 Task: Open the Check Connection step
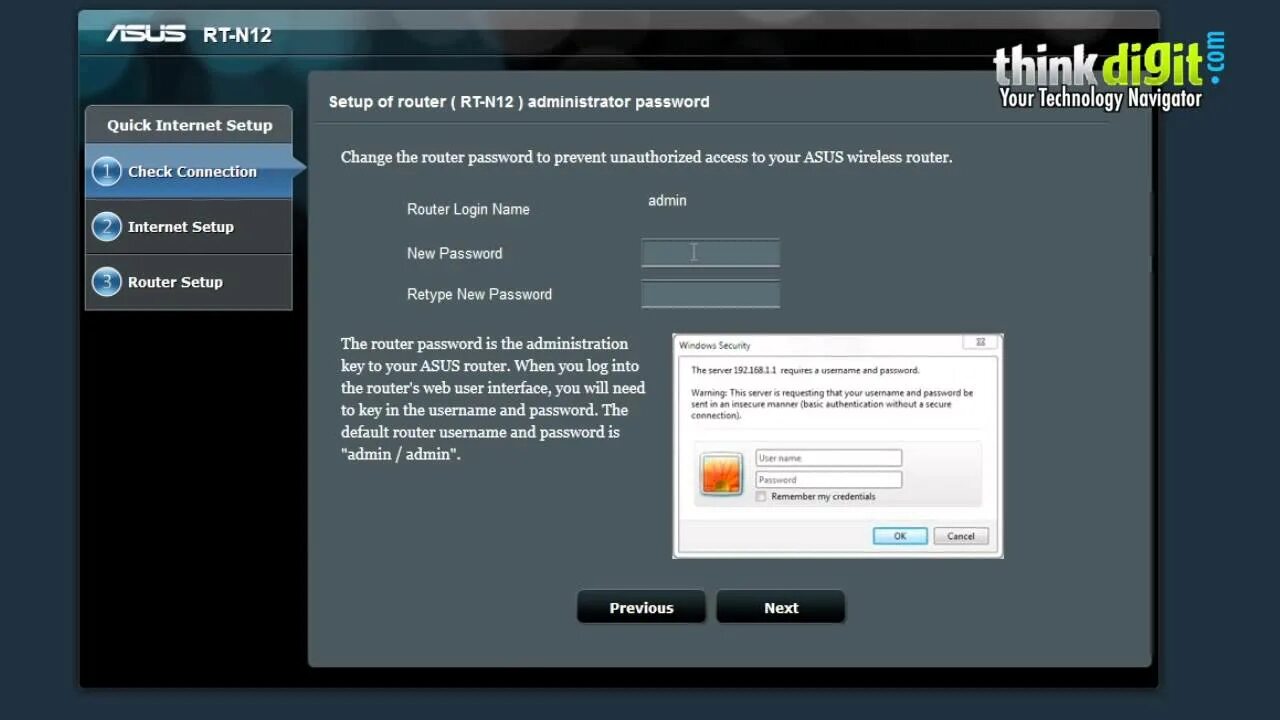[x=189, y=171]
